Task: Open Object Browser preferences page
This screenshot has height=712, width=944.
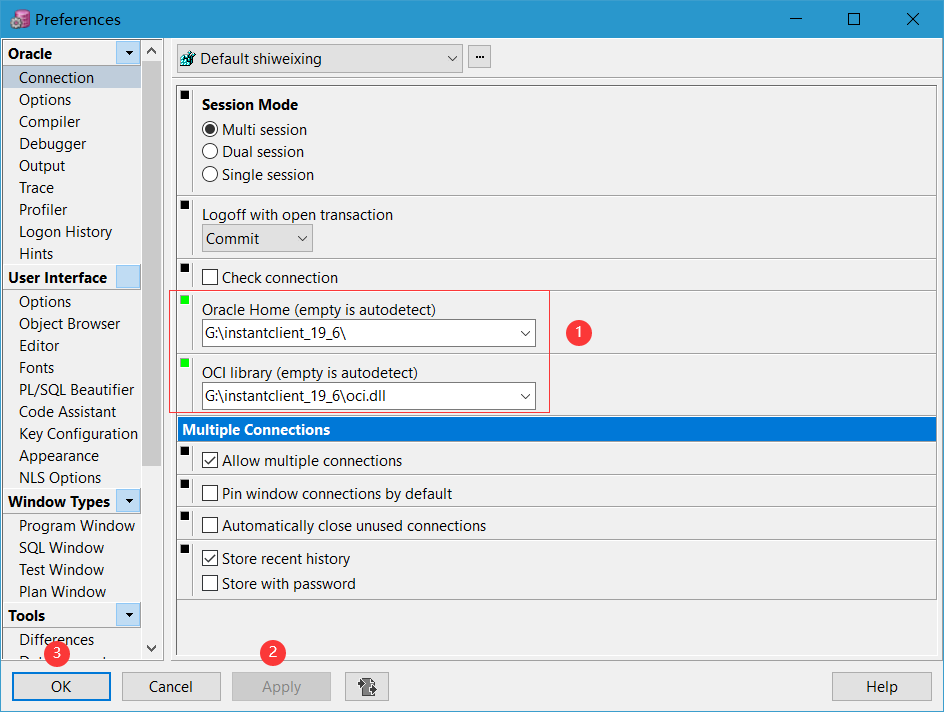Action: point(69,324)
